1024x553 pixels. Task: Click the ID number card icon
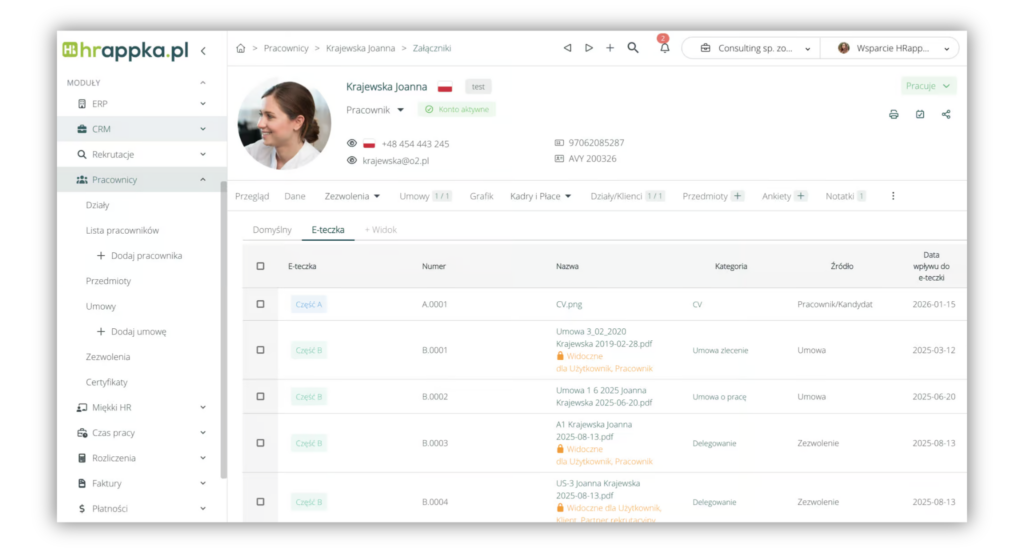tap(559, 142)
